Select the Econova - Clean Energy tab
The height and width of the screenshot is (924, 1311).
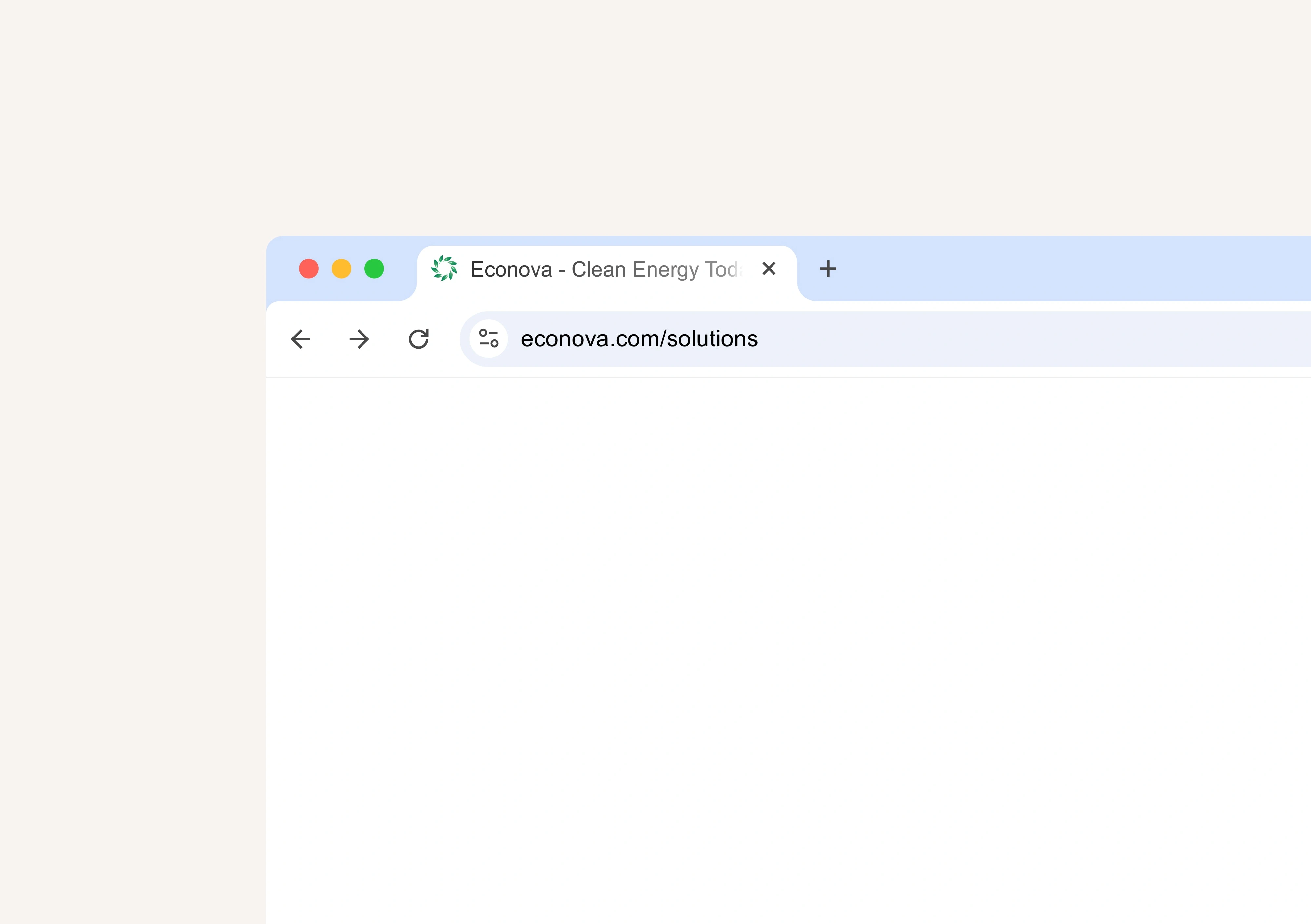click(x=605, y=269)
